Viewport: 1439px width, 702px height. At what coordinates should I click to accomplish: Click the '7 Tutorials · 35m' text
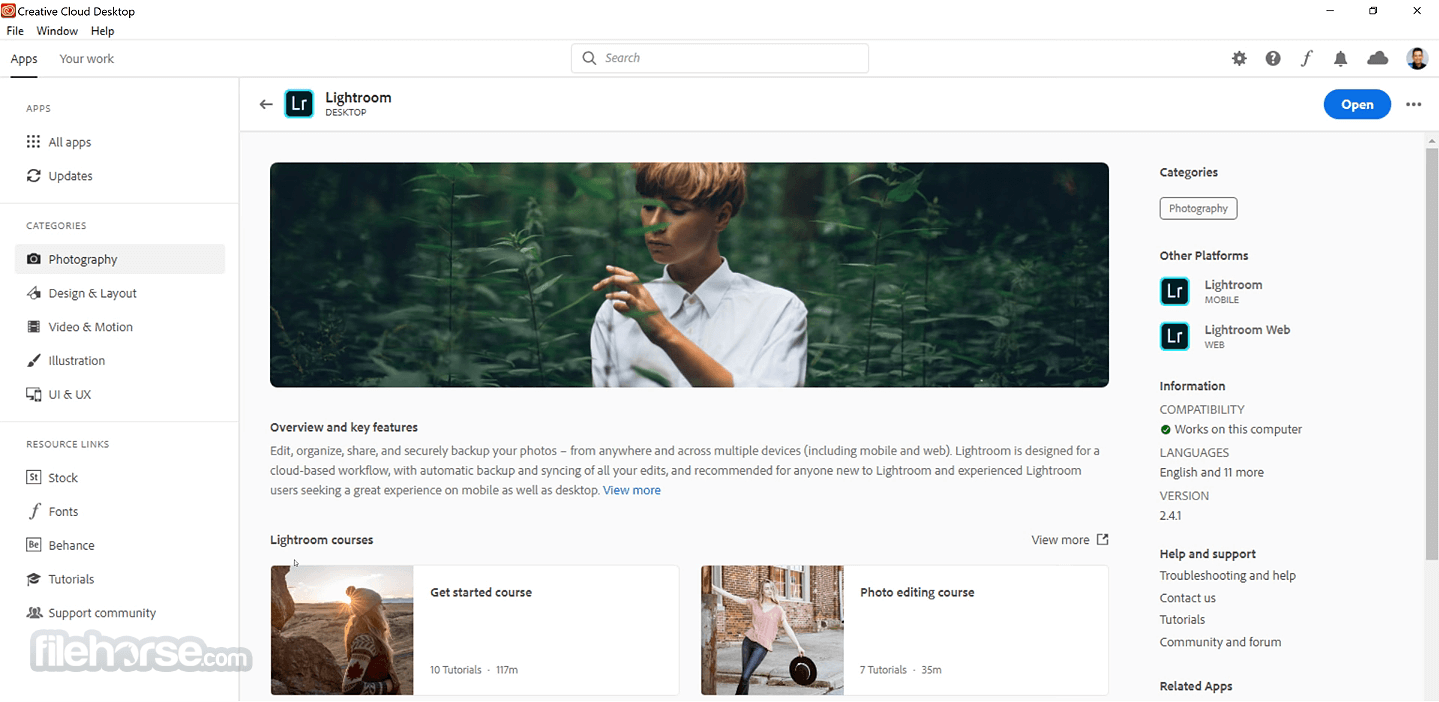click(901, 670)
